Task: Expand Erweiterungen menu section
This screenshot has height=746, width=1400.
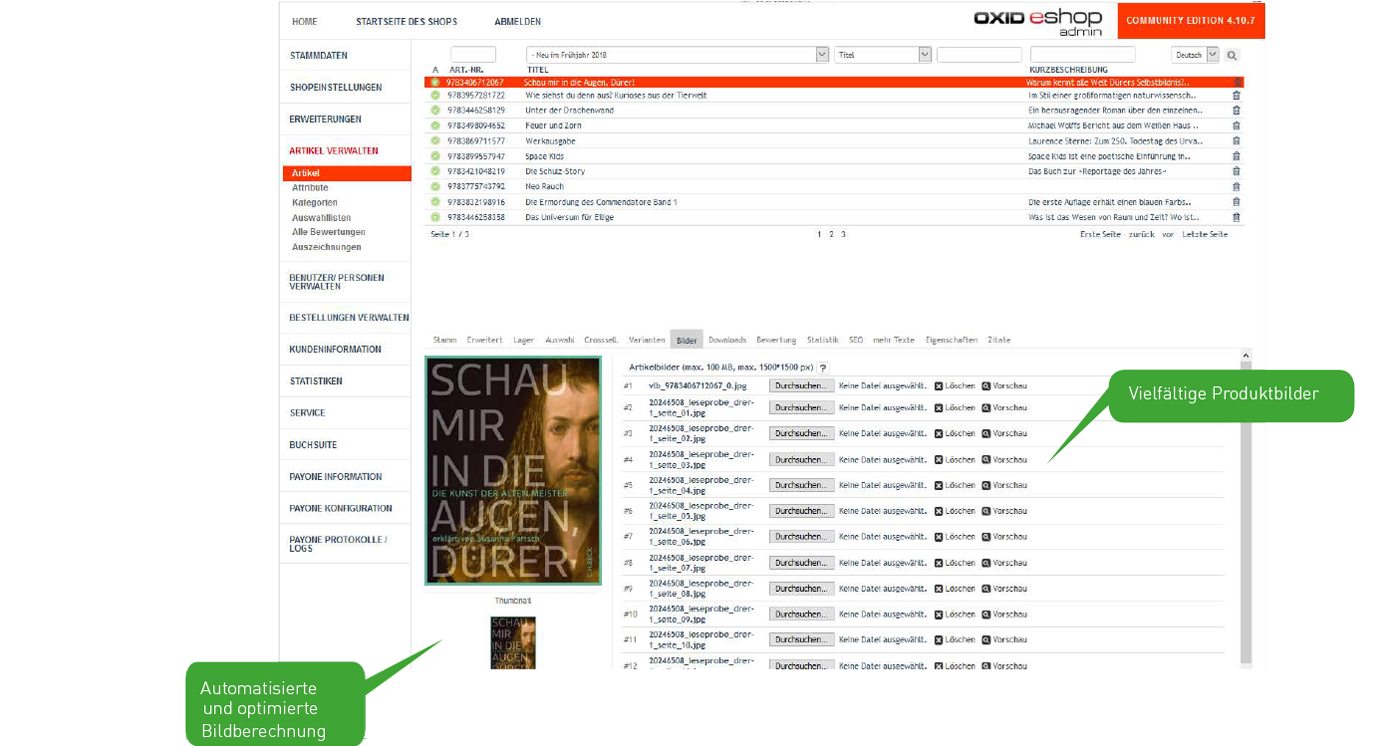Action: click(326, 120)
